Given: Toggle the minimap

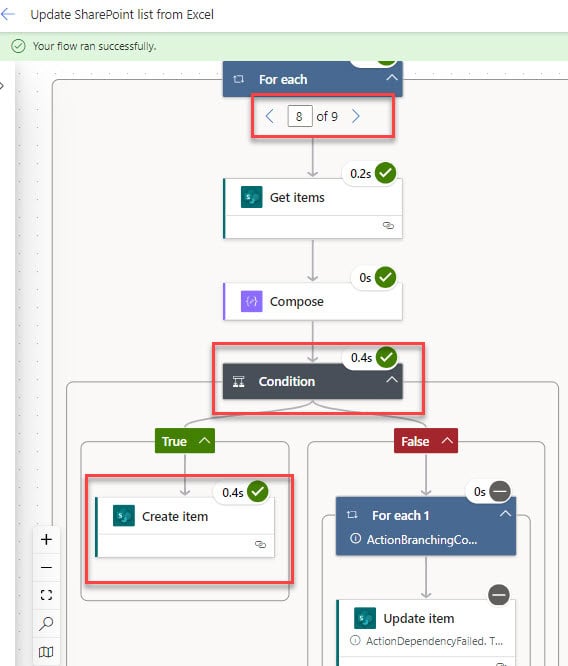Looking at the screenshot, I should (x=46, y=652).
